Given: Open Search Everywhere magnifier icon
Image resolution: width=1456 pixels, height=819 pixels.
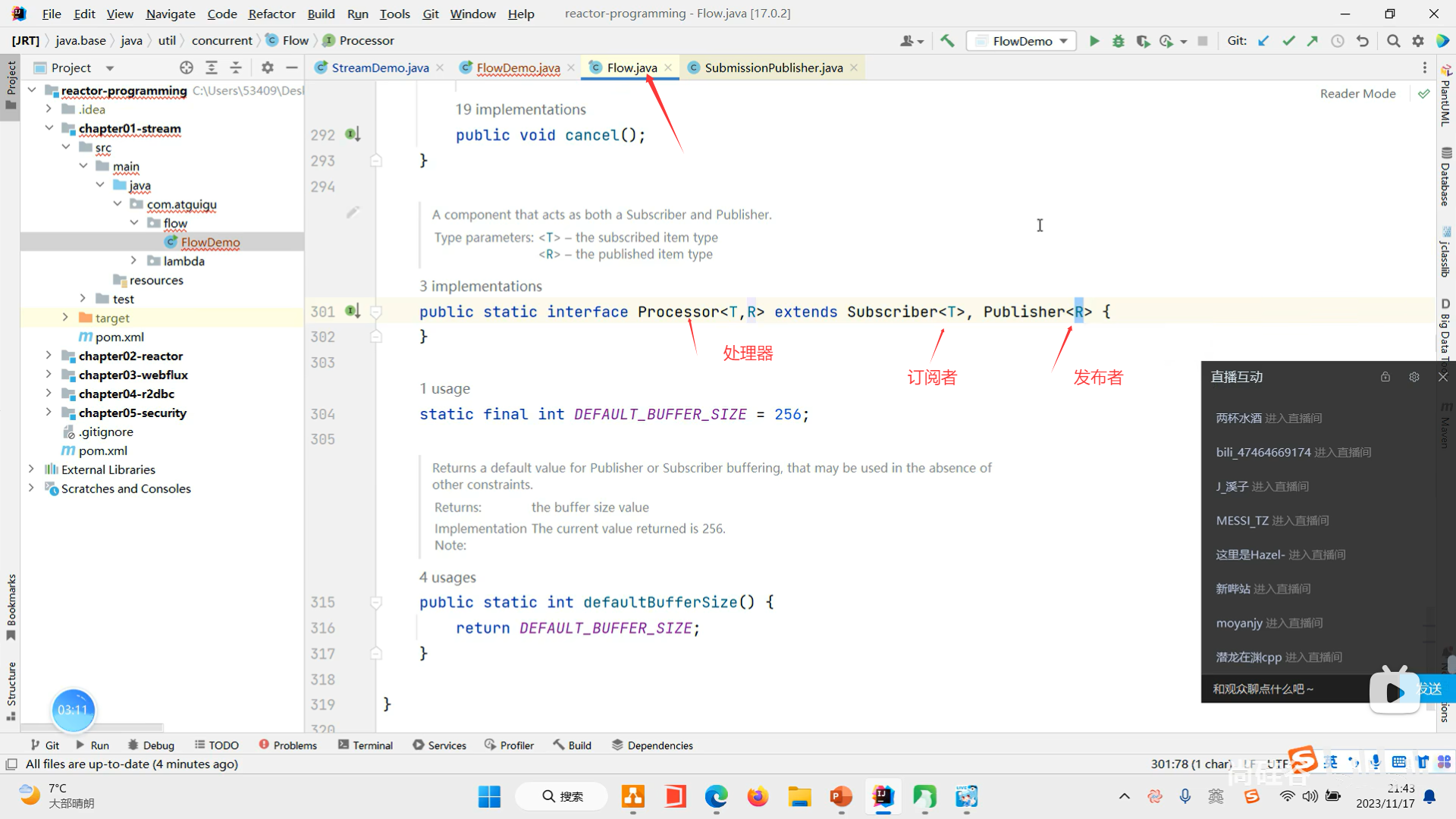Looking at the screenshot, I should pyautogui.click(x=1393, y=41).
